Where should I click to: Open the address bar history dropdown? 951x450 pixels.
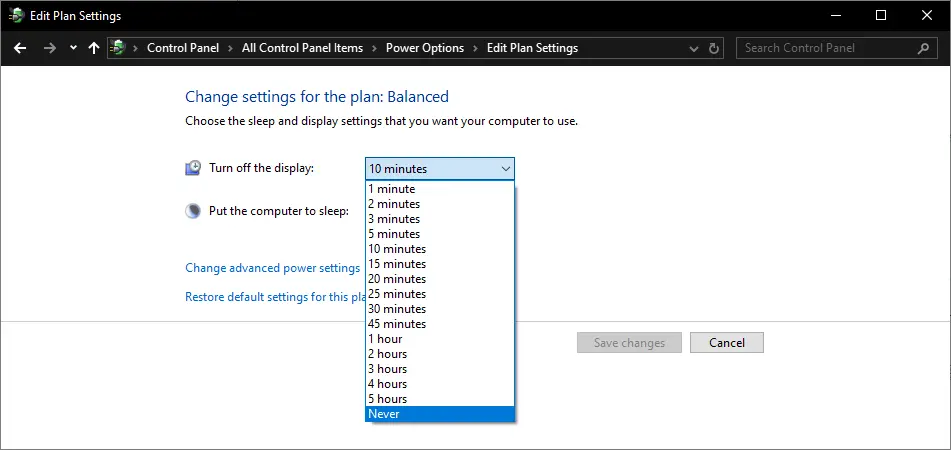(694, 49)
